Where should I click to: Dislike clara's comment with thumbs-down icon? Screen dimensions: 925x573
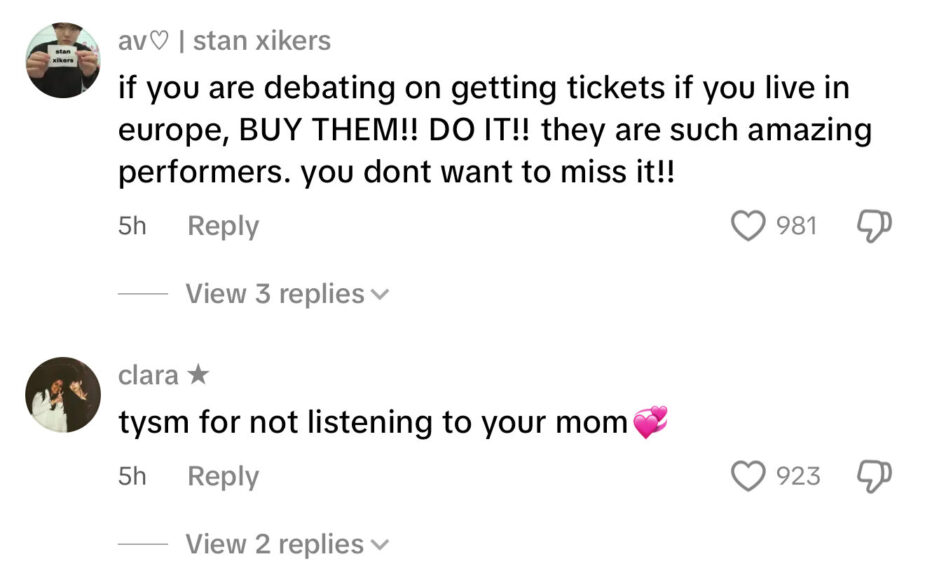874,476
